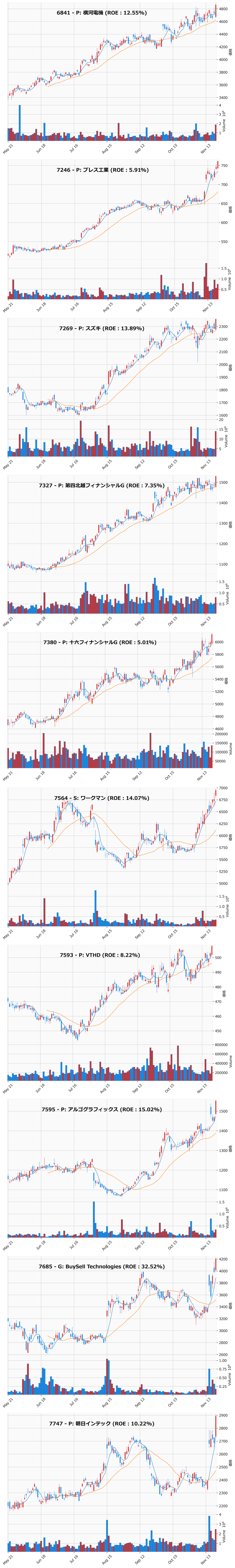This screenshot has width=235, height=1568.
Task: Click the 4800 price label on 横河電機 axis
Action: tap(223, 9)
